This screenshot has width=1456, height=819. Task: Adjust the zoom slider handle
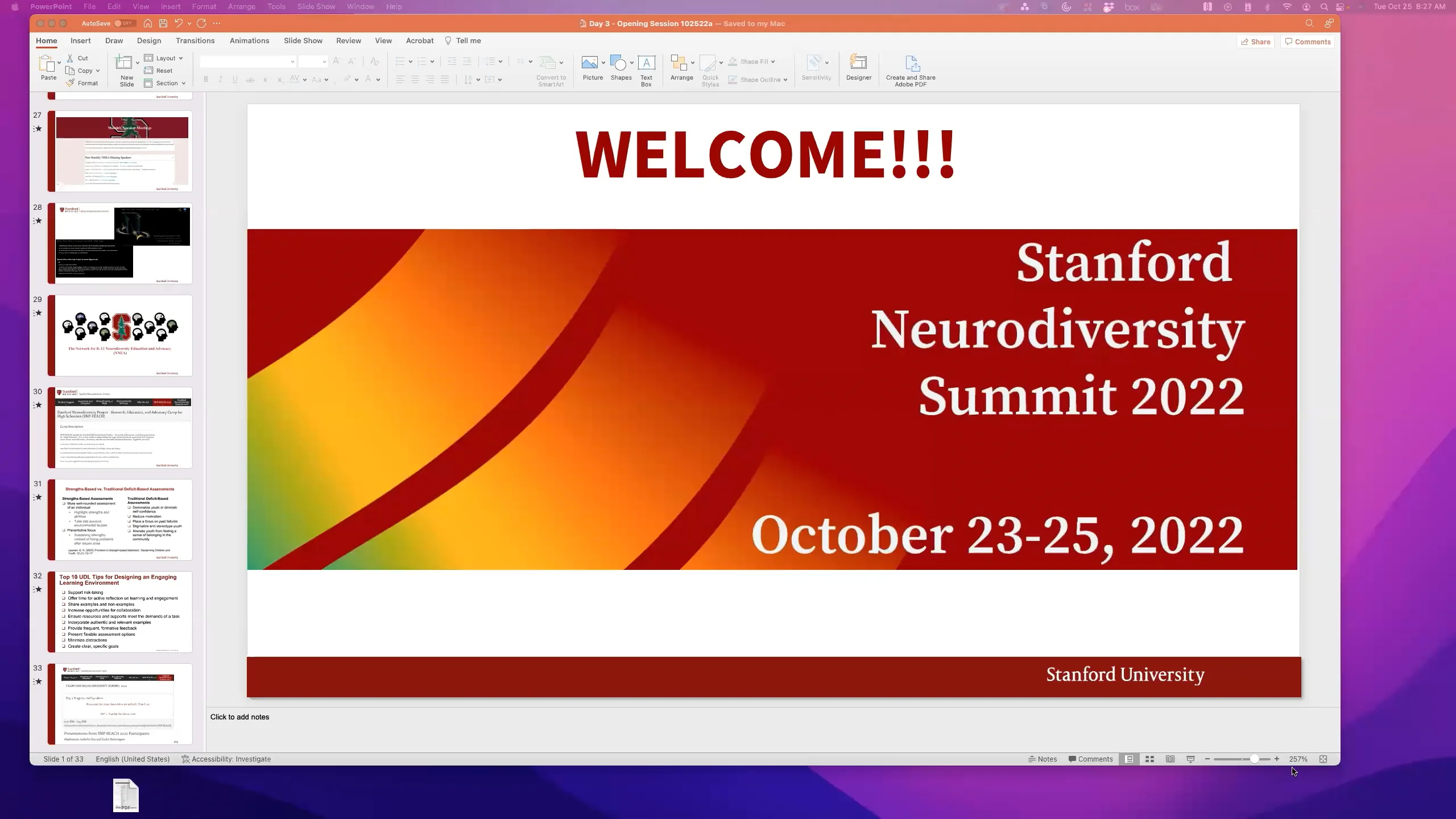(1254, 759)
